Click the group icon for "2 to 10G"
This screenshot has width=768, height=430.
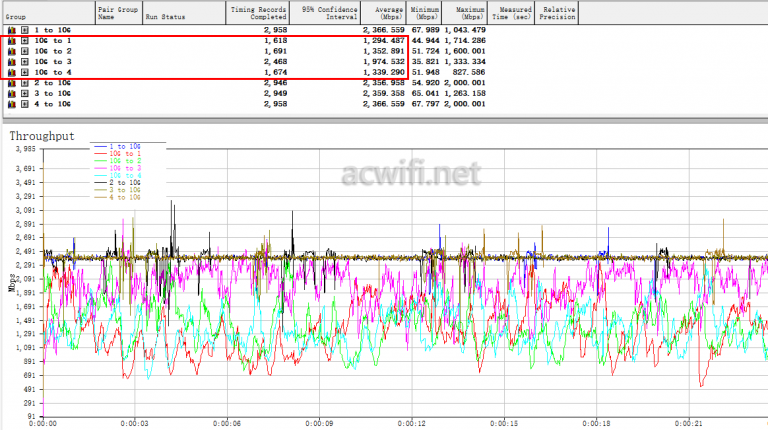(12, 83)
